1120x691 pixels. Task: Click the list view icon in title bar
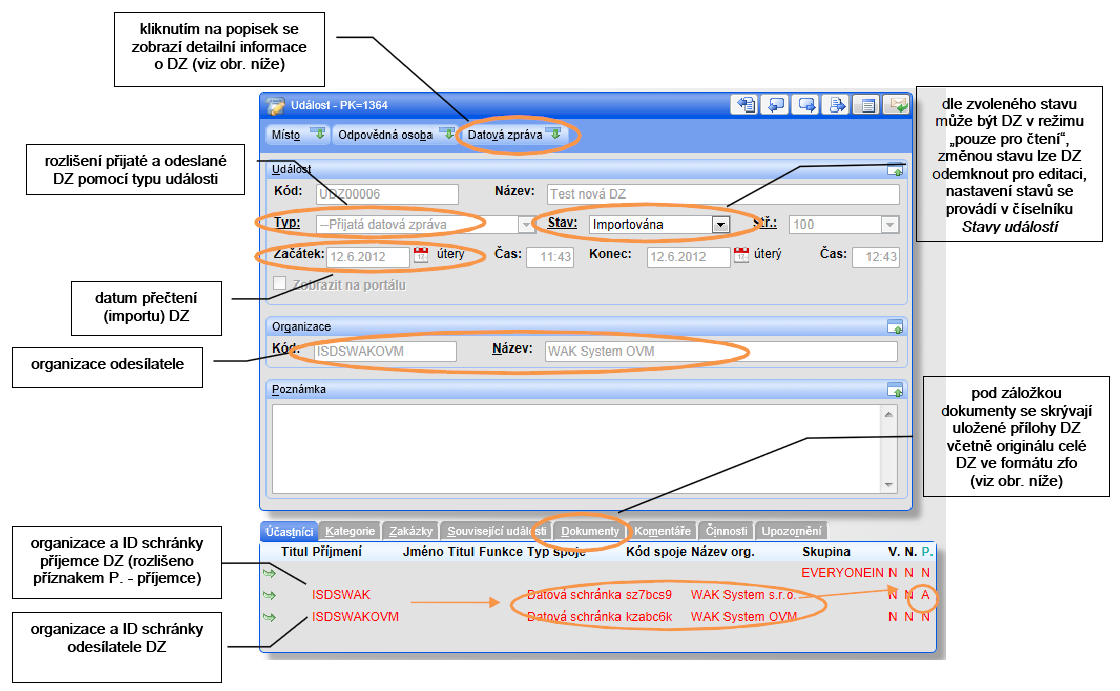click(868, 105)
